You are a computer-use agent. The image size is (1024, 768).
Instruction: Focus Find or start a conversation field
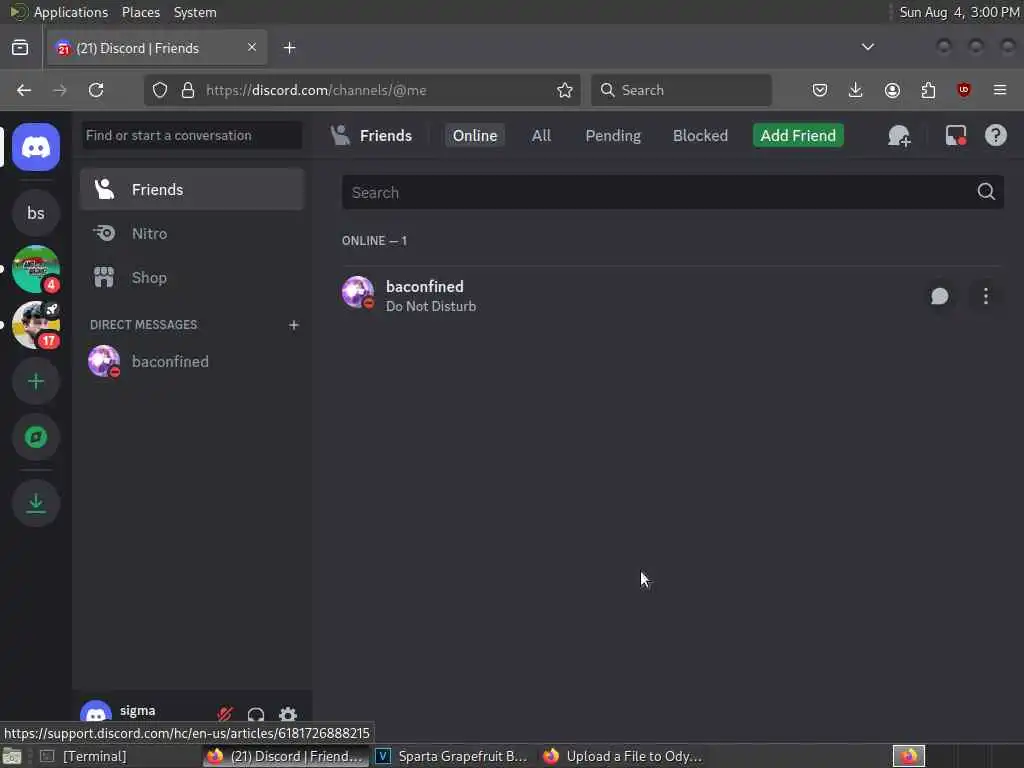coord(192,135)
